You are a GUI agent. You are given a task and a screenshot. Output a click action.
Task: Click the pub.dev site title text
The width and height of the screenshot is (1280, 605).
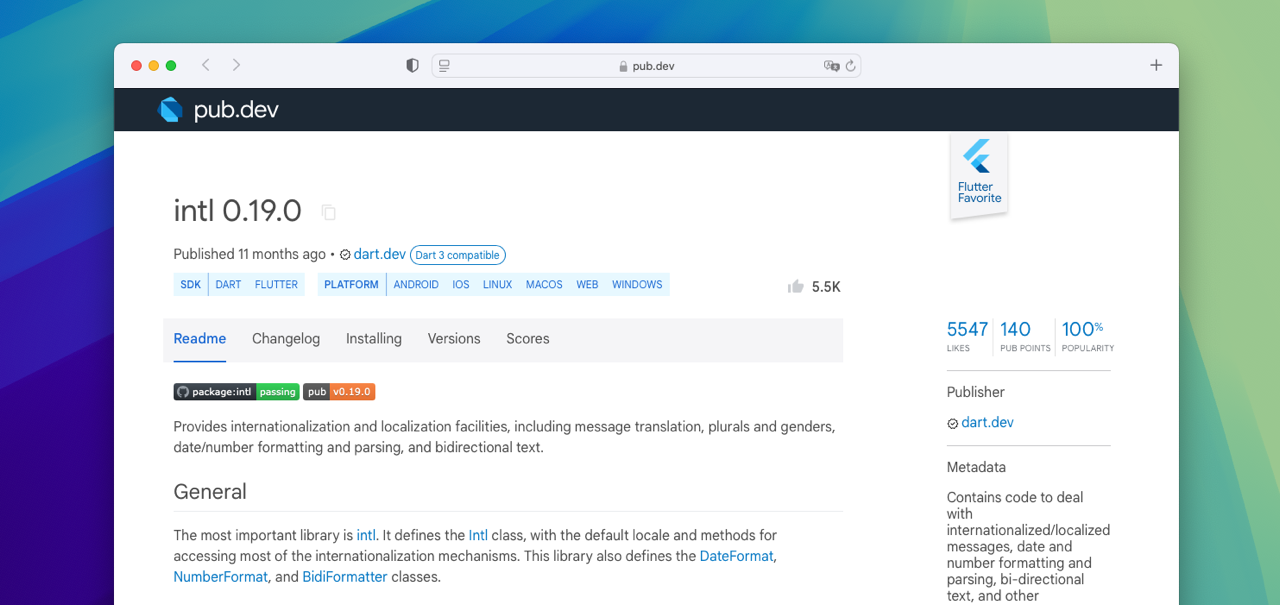point(236,110)
